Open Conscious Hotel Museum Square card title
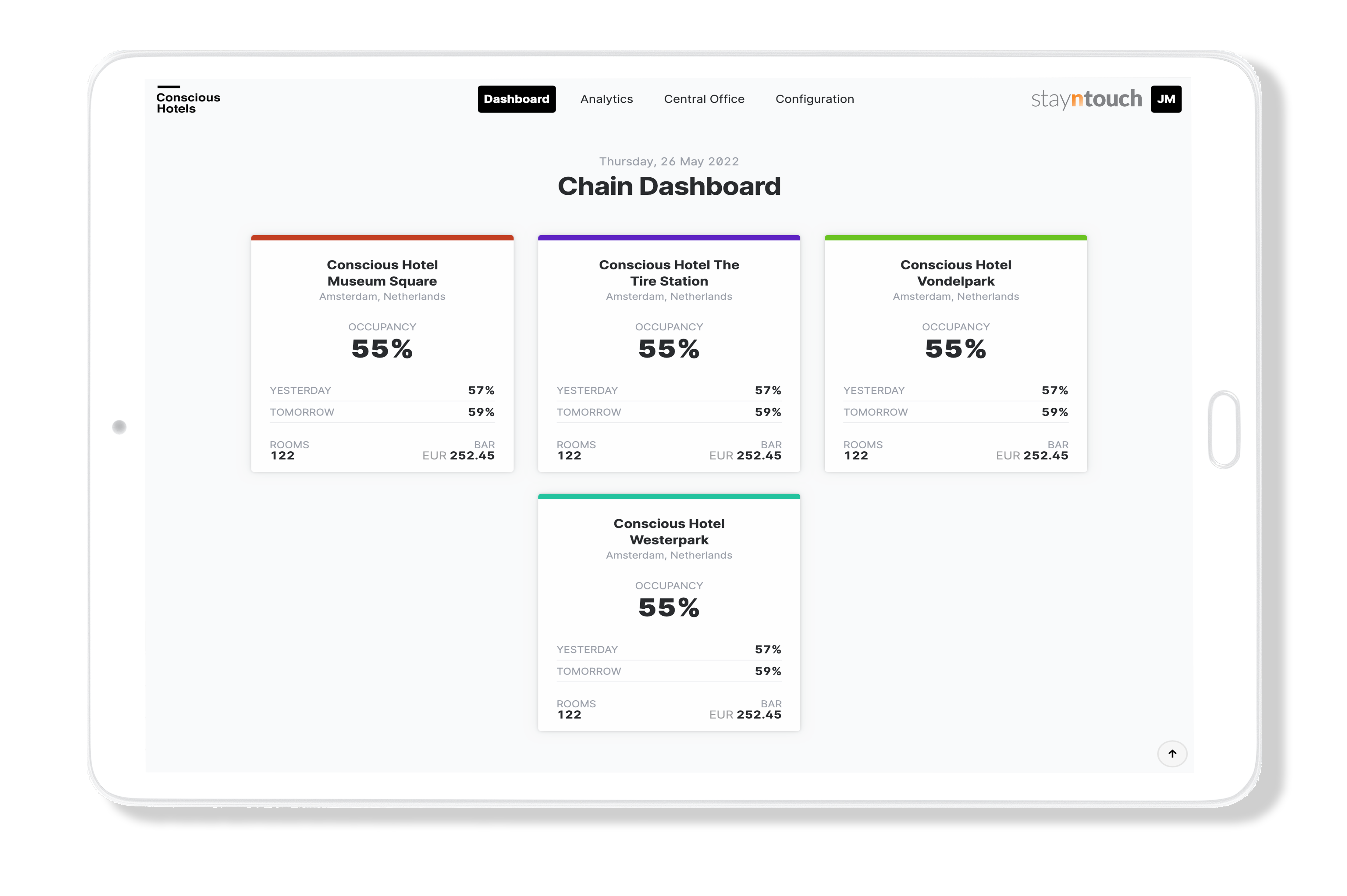The height and width of the screenshot is (896, 1347). click(382, 272)
